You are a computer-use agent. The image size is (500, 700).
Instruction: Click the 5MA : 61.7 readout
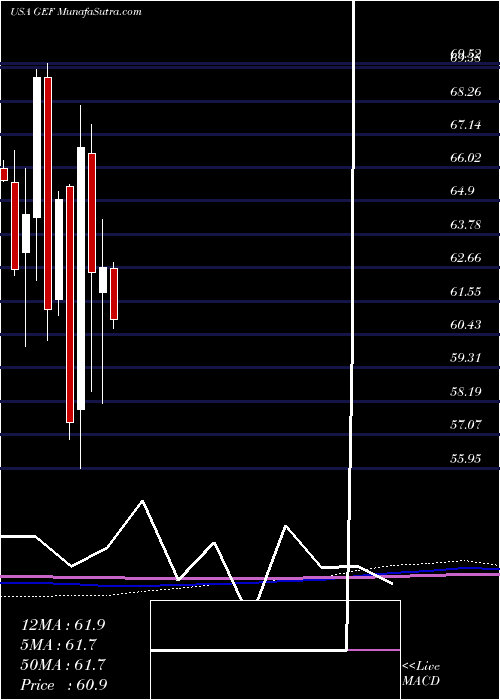[x=58, y=645]
